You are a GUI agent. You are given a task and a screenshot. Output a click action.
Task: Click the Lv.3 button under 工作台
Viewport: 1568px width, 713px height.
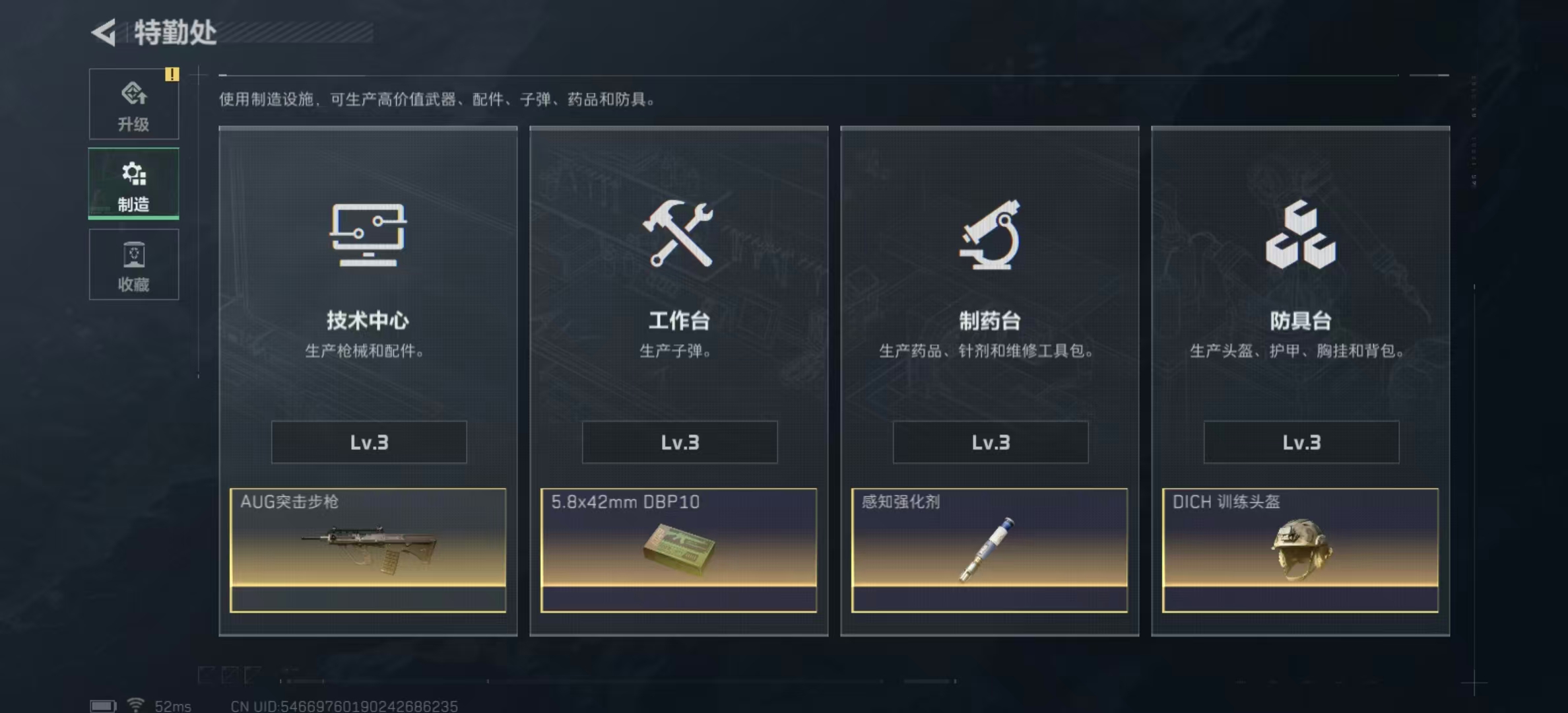pyautogui.click(x=680, y=442)
